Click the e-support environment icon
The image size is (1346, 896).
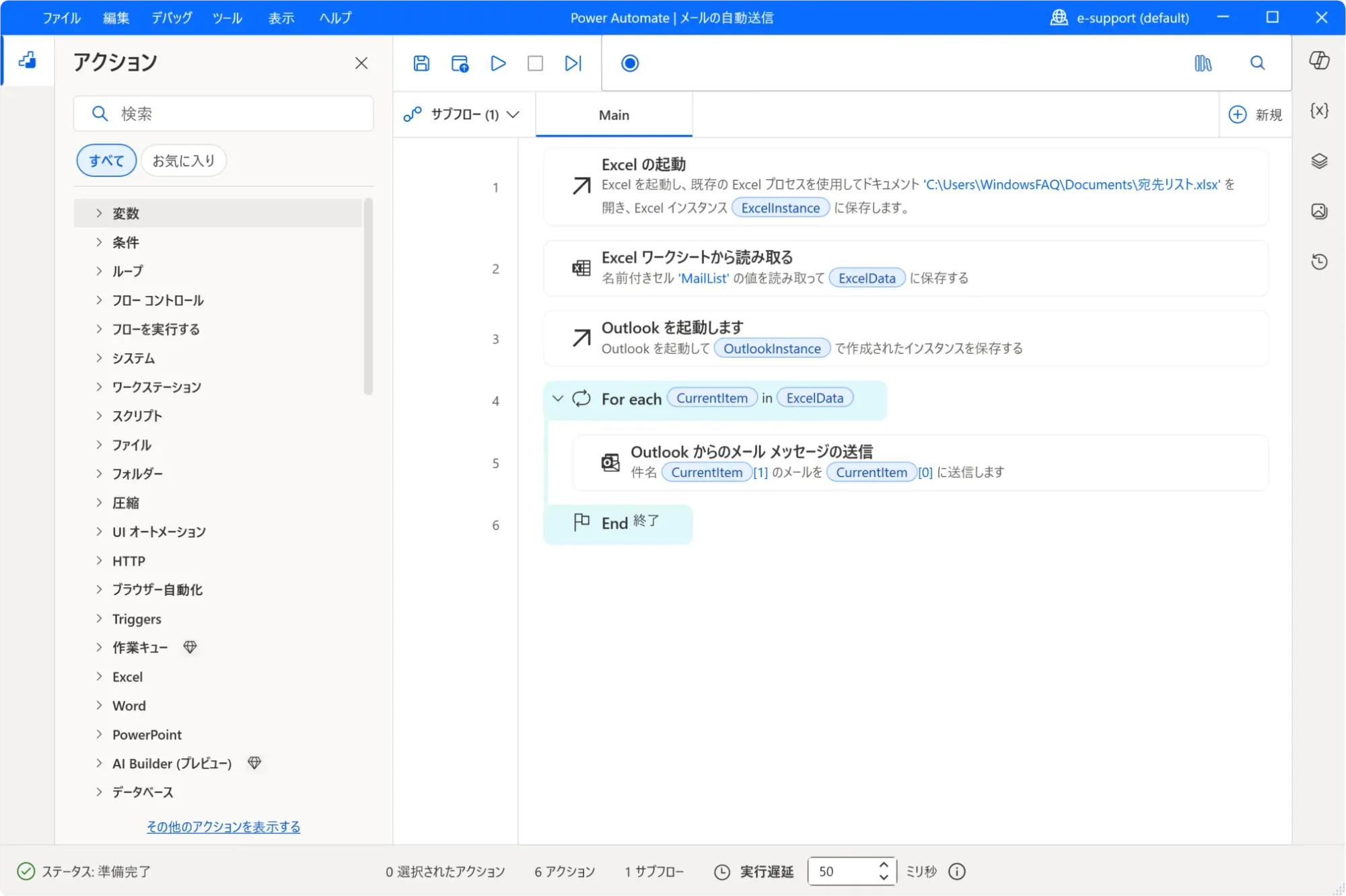tap(1059, 17)
